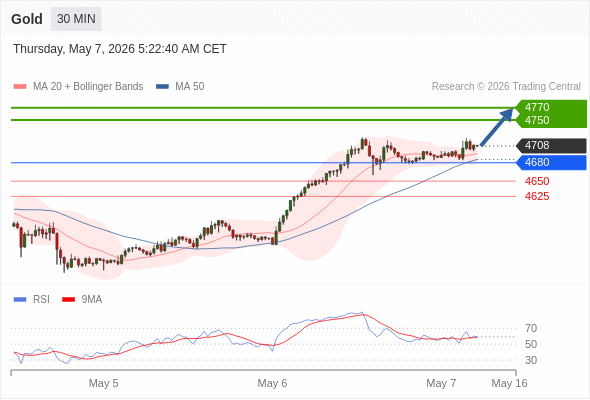Click the blue upward forecast arrow
The image size is (590, 400).
tap(497, 127)
